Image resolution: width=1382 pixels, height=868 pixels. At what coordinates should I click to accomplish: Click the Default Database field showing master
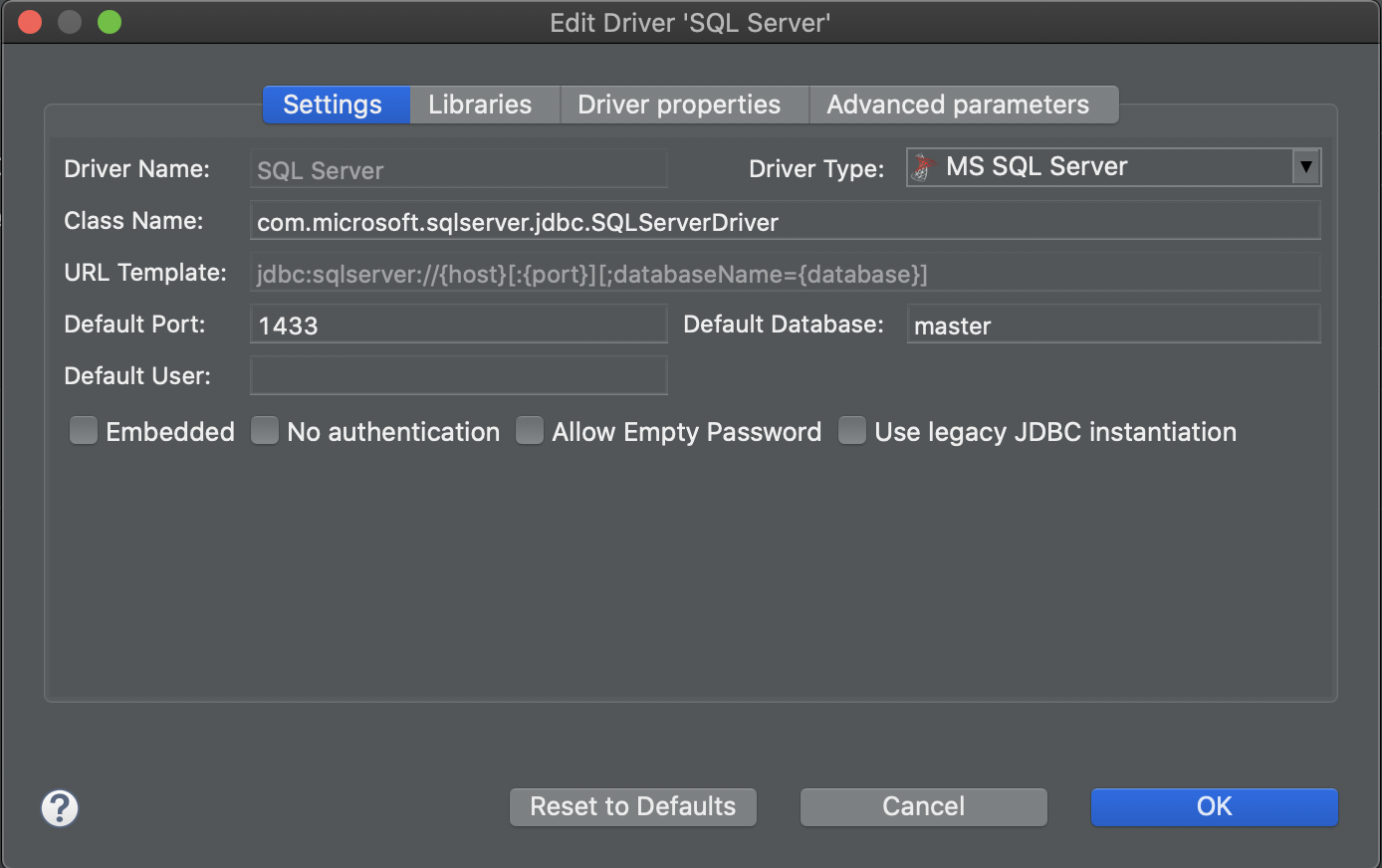[x=1112, y=324]
